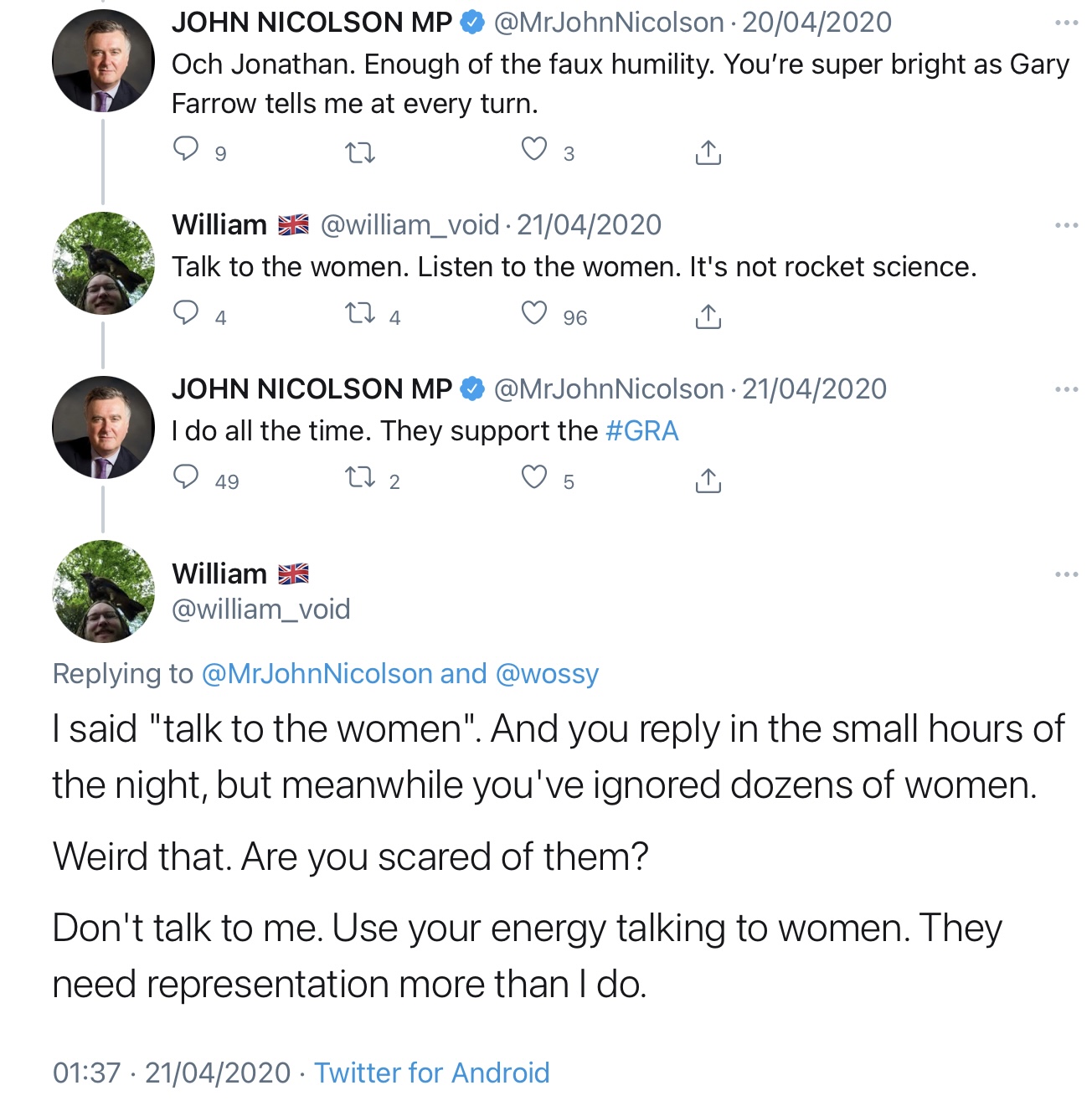Like the tweet mentioning Gary Farrow
The image size is (1092, 1106).
[534, 150]
